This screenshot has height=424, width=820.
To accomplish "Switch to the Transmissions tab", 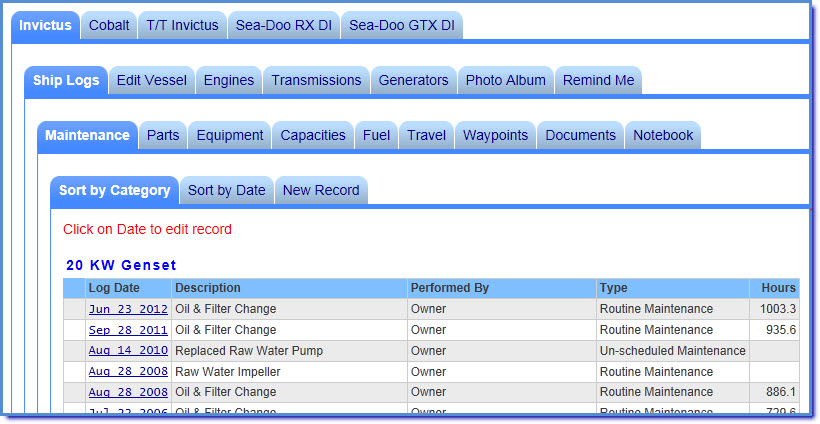I will [x=316, y=80].
